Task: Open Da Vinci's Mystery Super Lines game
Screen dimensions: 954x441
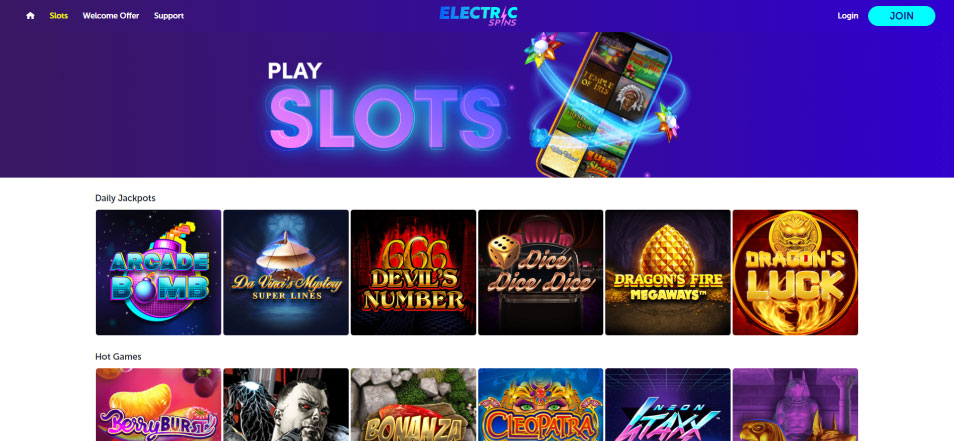Action: pos(286,273)
